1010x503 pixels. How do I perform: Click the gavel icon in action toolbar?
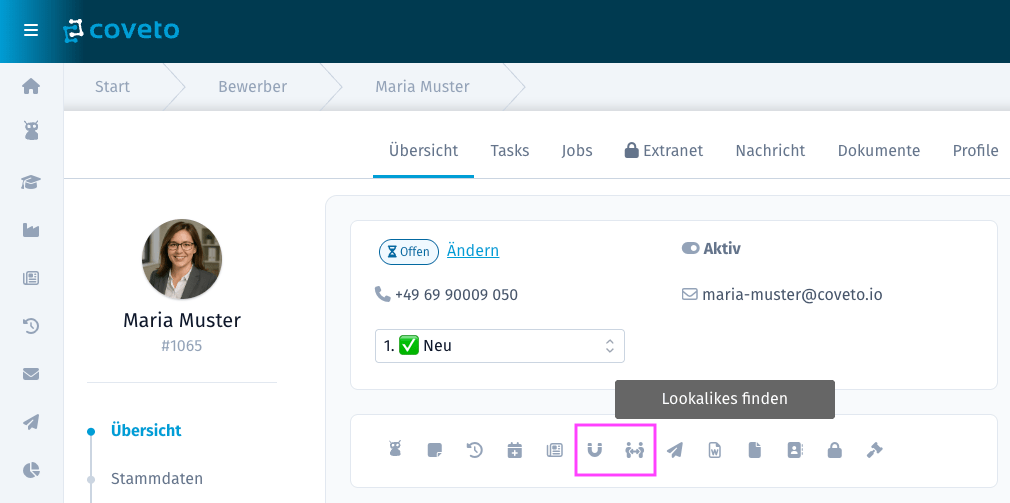pos(875,450)
